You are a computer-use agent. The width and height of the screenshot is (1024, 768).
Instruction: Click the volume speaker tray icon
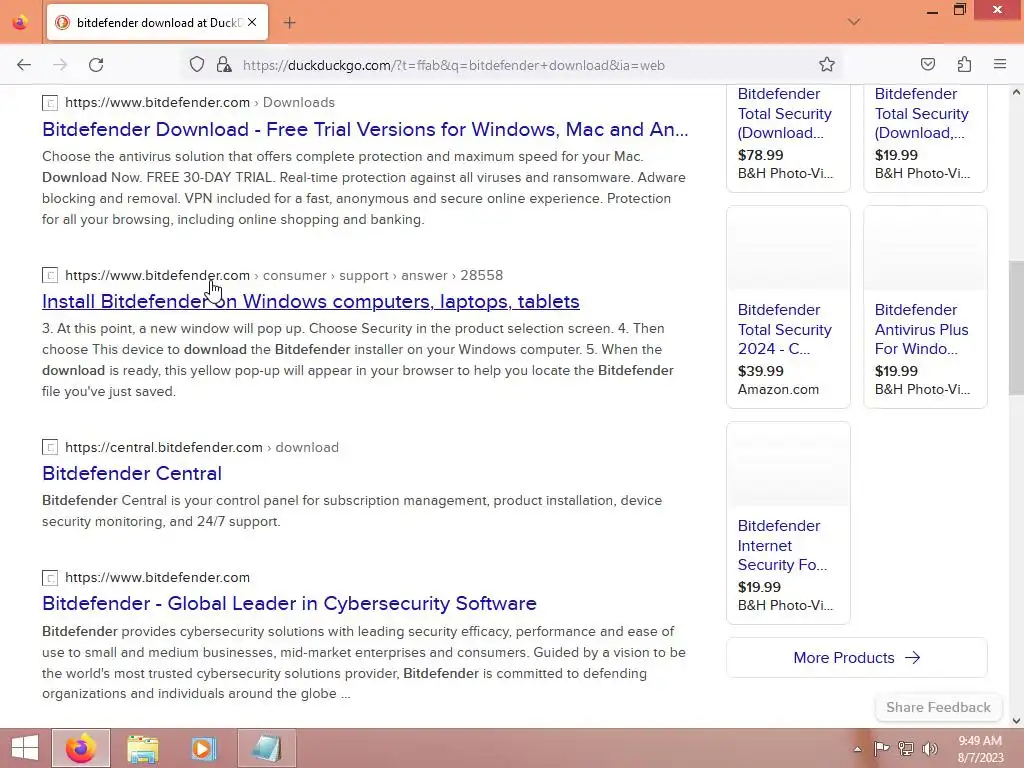coord(929,748)
